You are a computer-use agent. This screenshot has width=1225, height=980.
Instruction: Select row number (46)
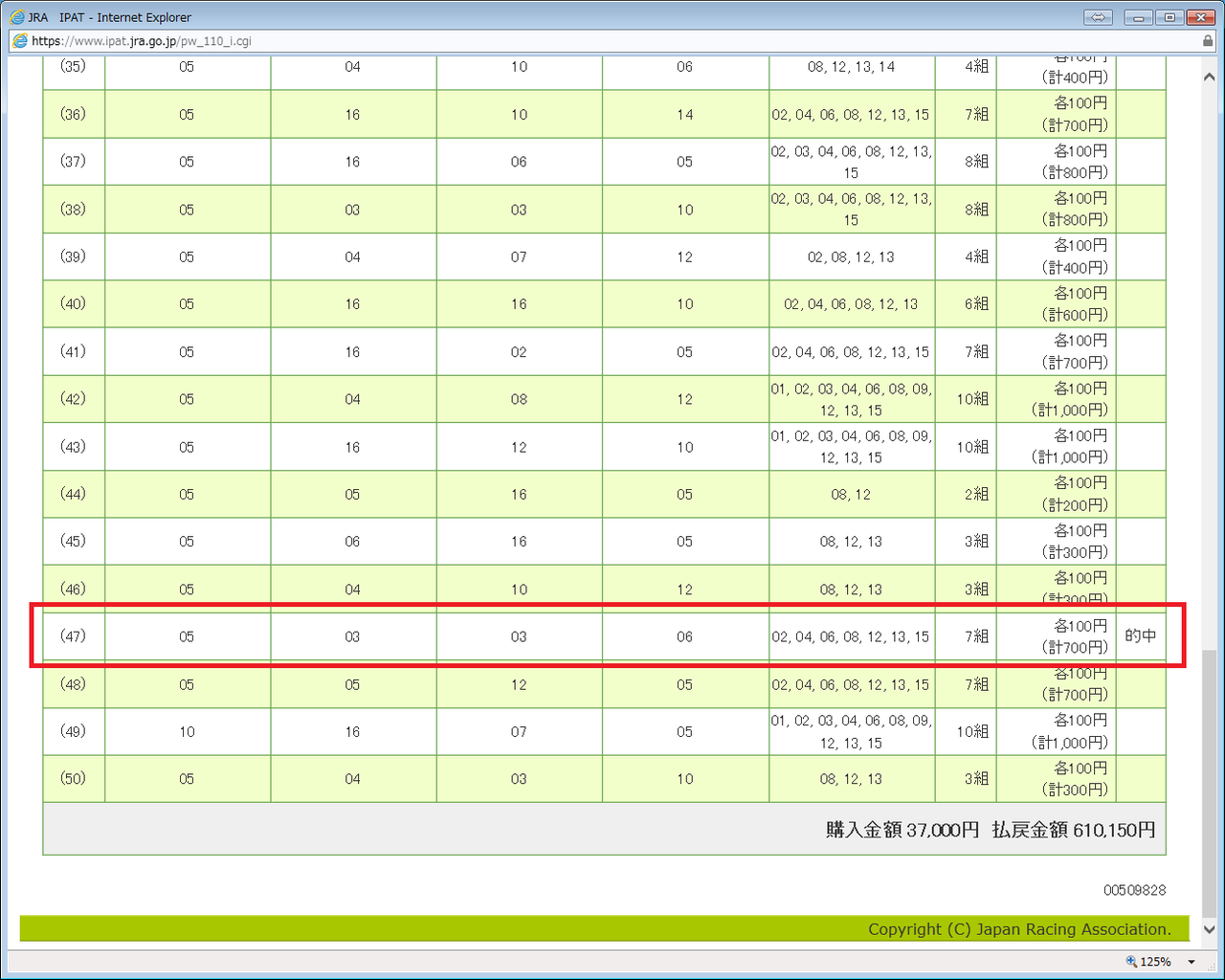pyautogui.click(x=74, y=589)
